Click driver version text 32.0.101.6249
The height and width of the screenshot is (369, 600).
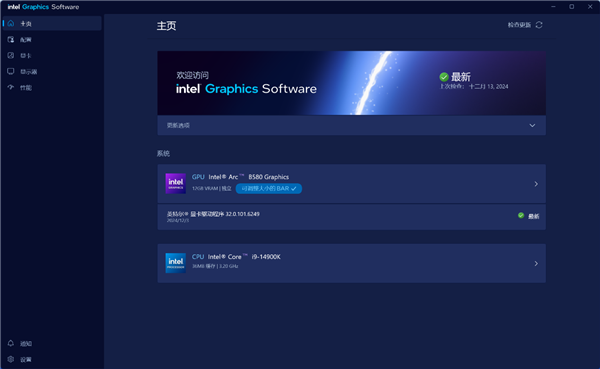(243, 214)
